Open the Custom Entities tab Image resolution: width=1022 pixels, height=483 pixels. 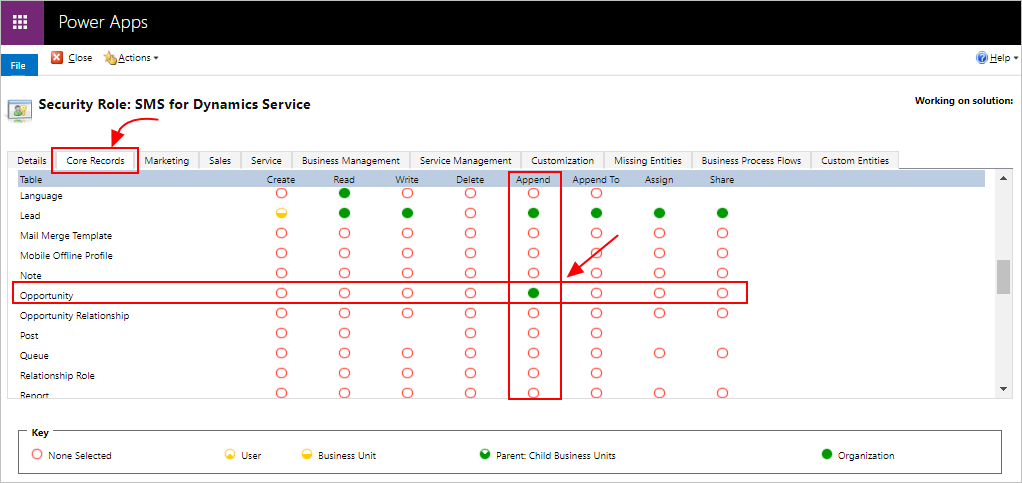tap(855, 160)
